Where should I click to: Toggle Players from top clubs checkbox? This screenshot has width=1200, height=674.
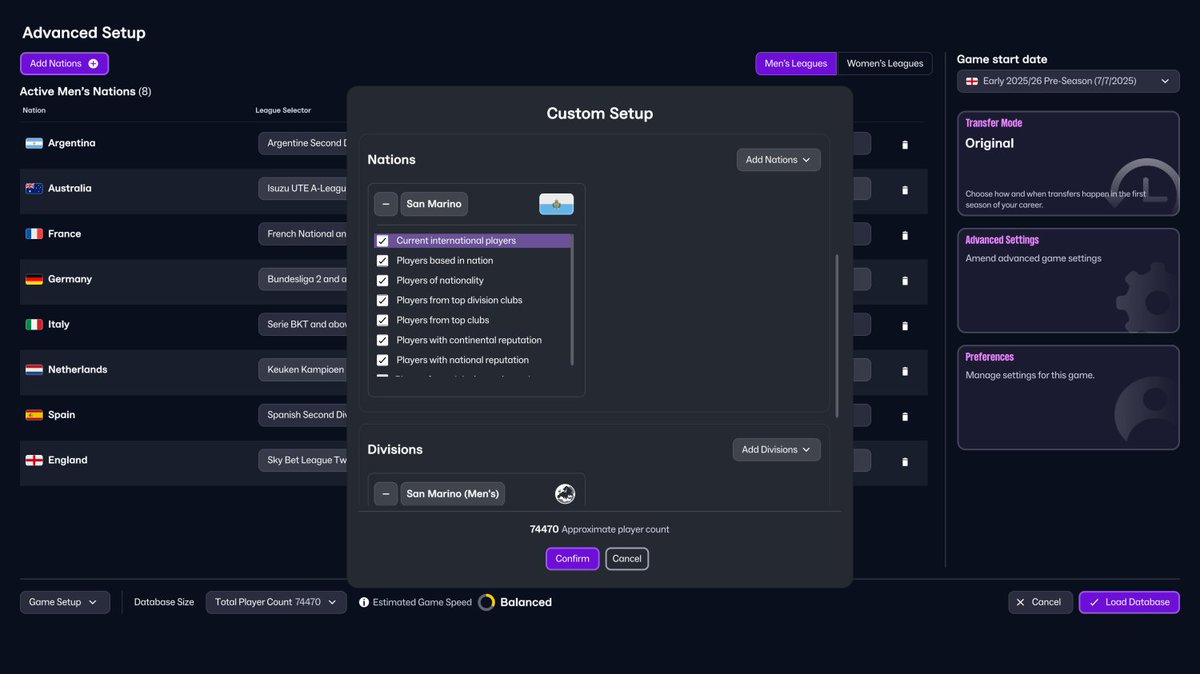click(382, 320)
